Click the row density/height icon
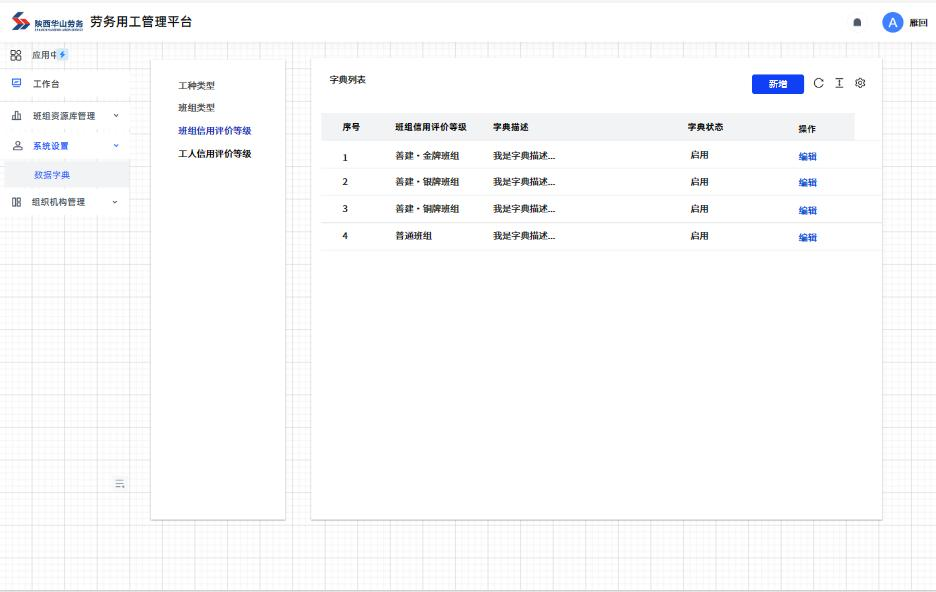Image resolution: width=936 pixels, height=592 pixels. click(839, 83)
